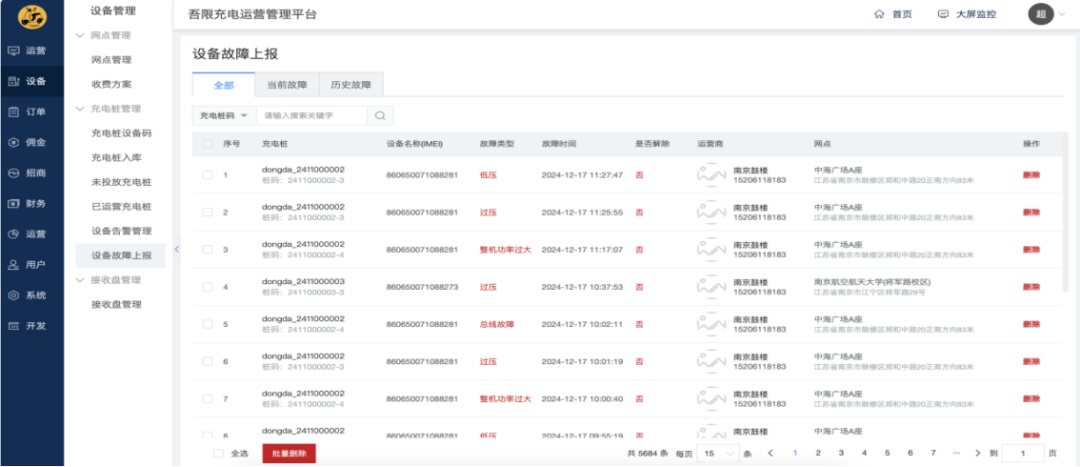Go to page 2
Screen dimensions: 1080x467
[818, 453]
